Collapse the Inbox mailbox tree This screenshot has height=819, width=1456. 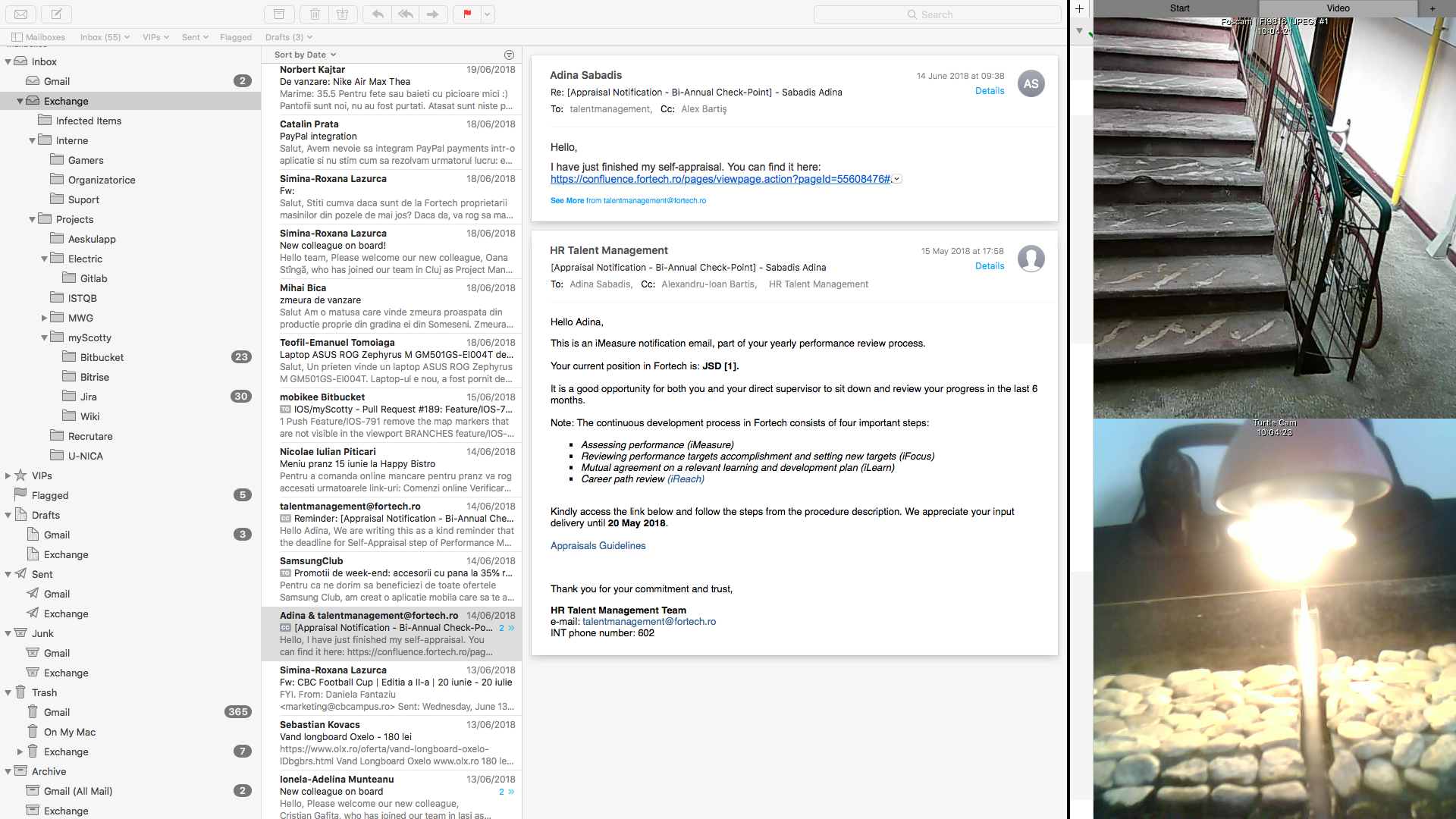point(8,62)
